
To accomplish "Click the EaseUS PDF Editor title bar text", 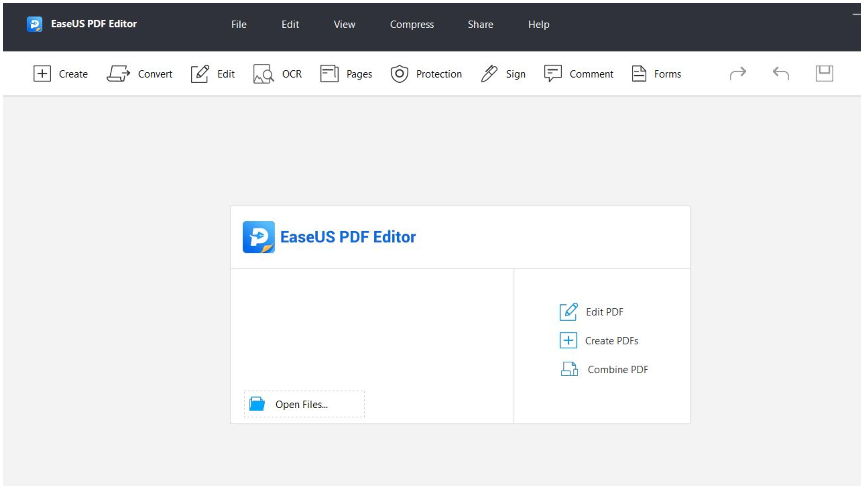I will (94, 24).
